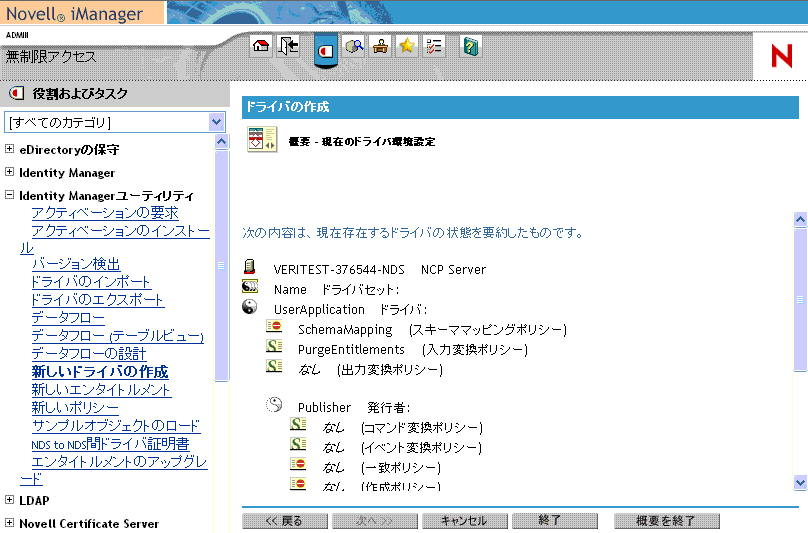Click the driver summary page icon
Screen dimensions: 808x533
coord(262,139)
